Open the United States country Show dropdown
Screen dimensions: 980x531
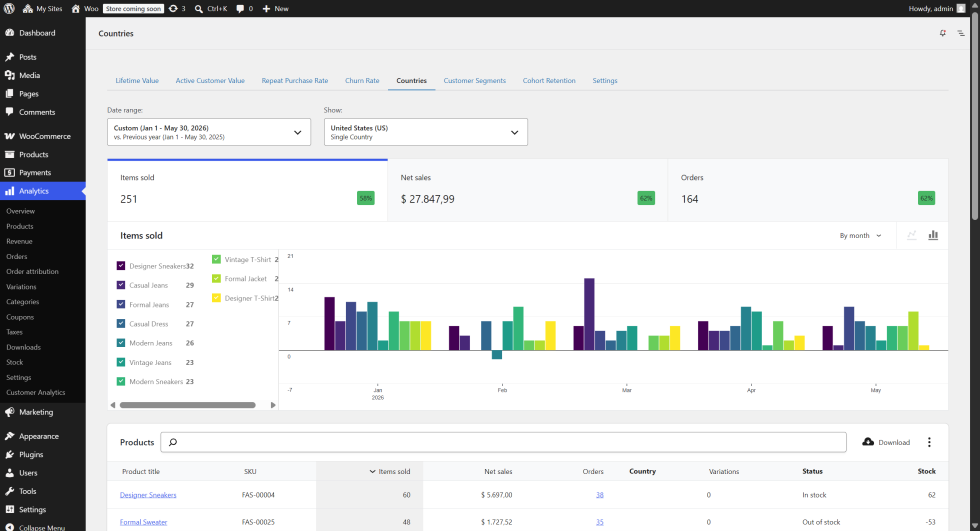[426, 132]
